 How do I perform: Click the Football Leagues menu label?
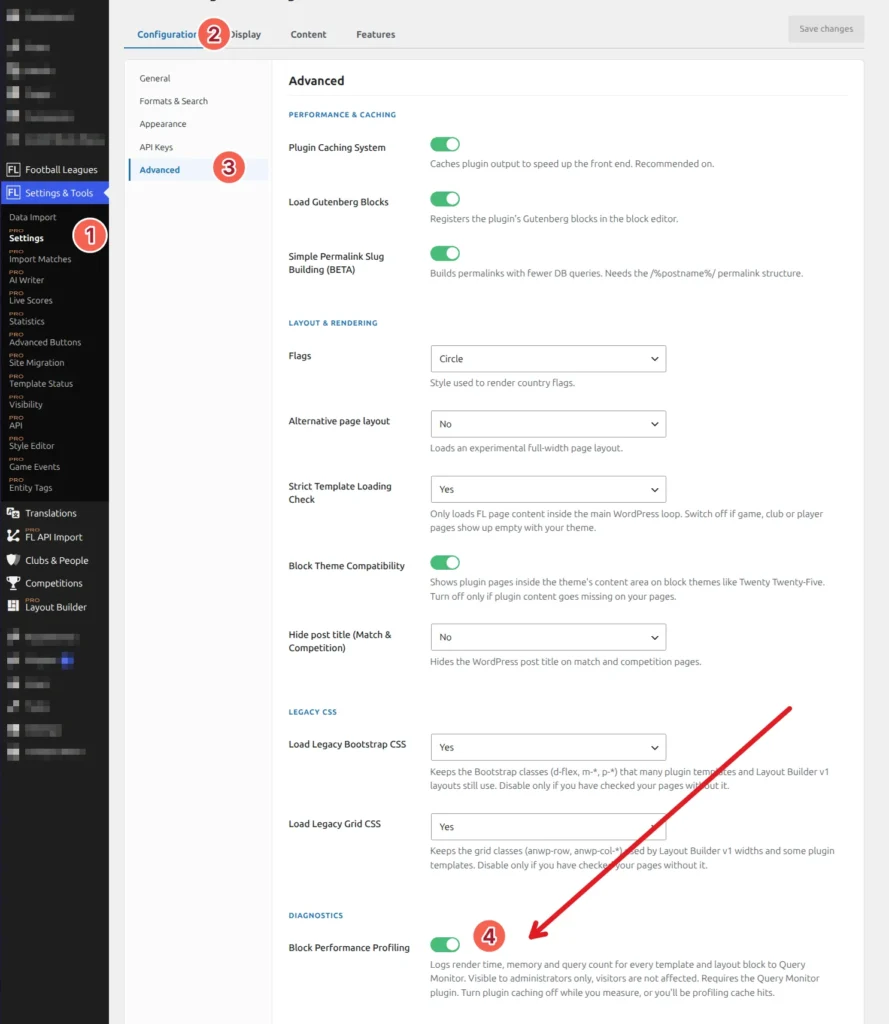tap(61, 170)
